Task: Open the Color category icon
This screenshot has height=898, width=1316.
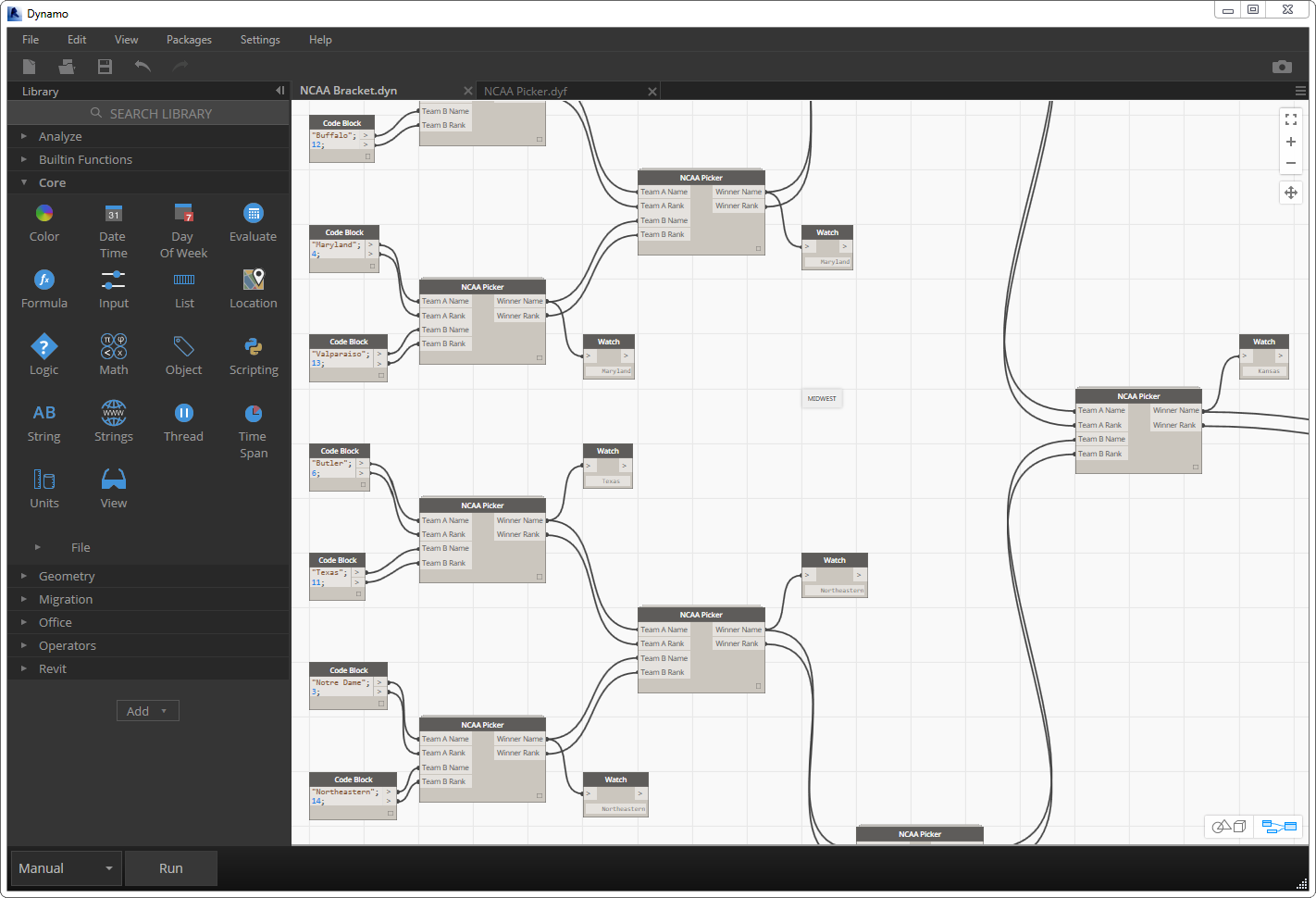Action: coord(44,213)
